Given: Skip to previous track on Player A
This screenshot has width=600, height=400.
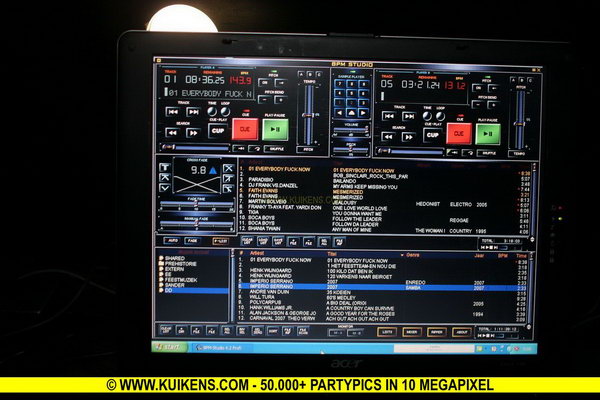Looking at the screenshot, I should 172,112.
